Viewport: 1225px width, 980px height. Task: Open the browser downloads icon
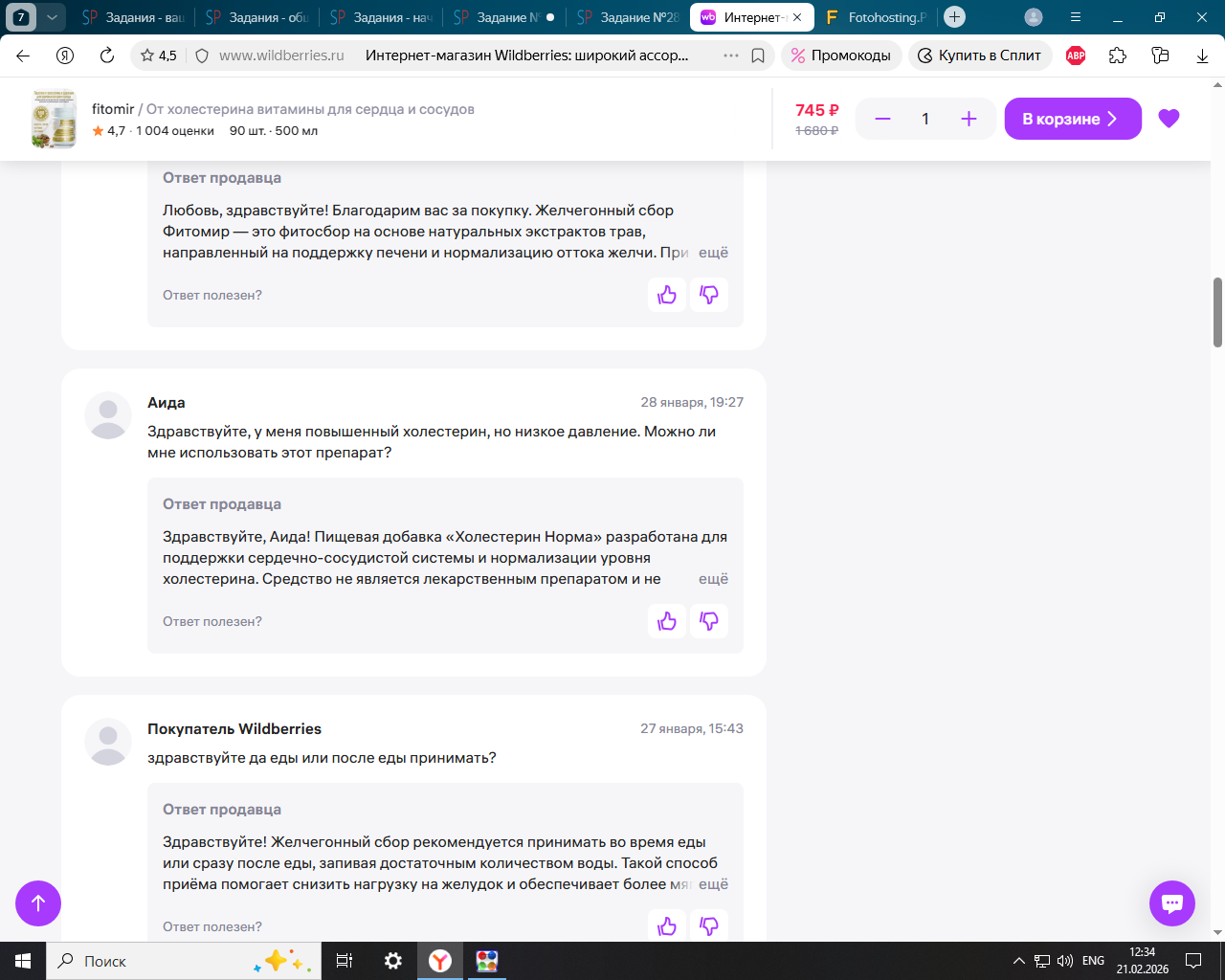coord(1202,56)
